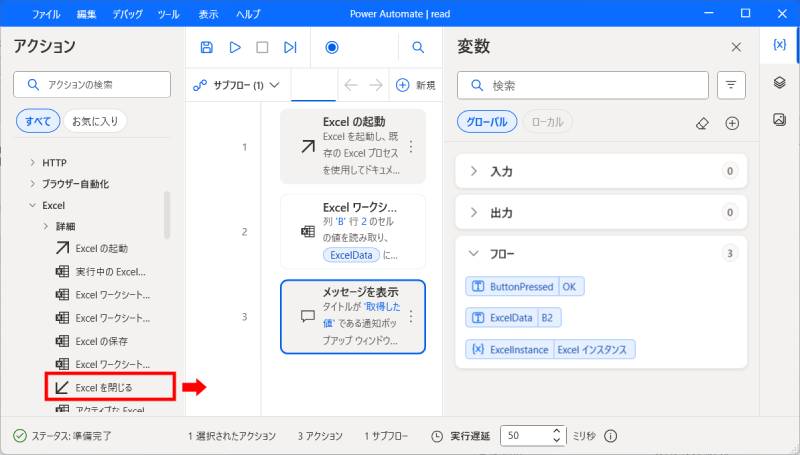This screenshot has height=455, width=800.
Task: Select the 実行中の Excel... action
Action: click(101, 272)
